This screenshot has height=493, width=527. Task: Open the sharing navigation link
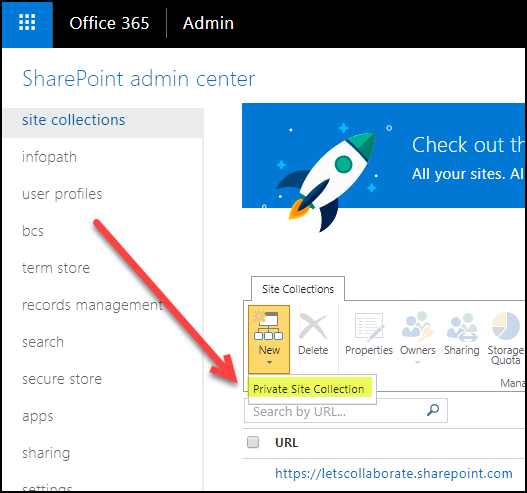[x=46, y=453]
